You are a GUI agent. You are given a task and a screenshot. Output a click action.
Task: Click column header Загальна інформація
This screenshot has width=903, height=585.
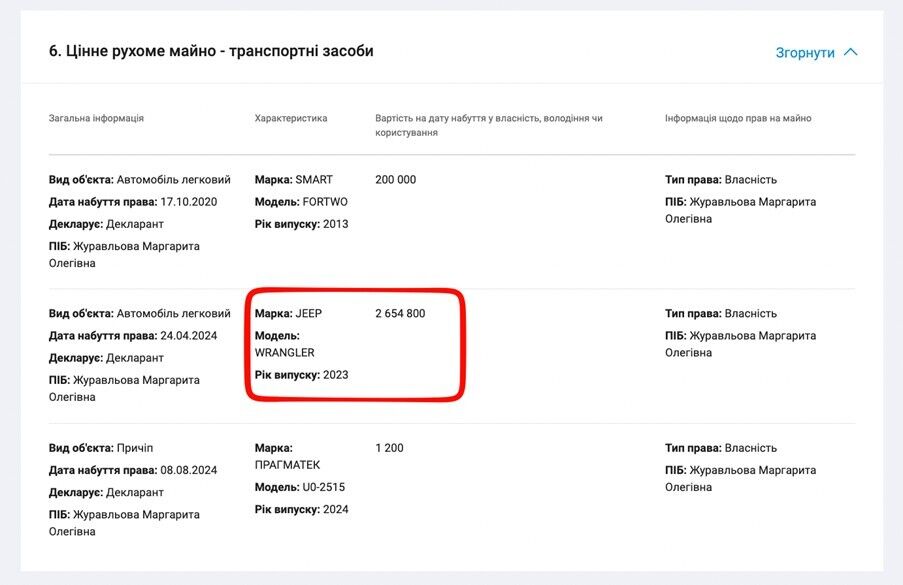click(96, 118)
